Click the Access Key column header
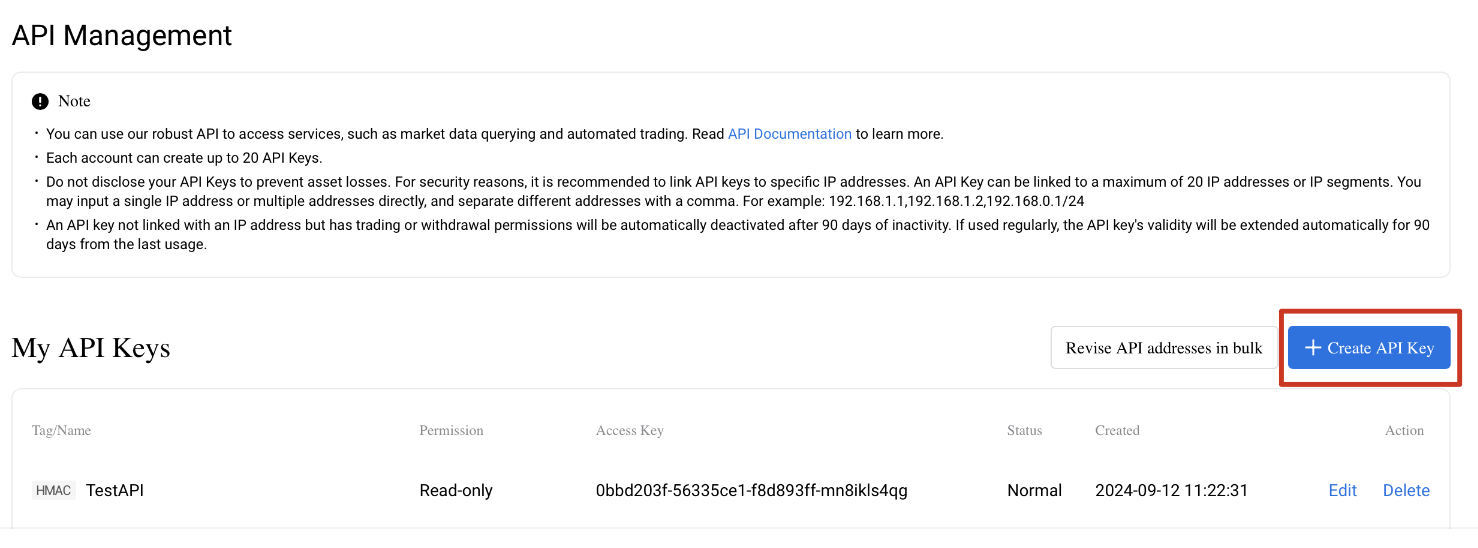 click(x=630, y=430)
